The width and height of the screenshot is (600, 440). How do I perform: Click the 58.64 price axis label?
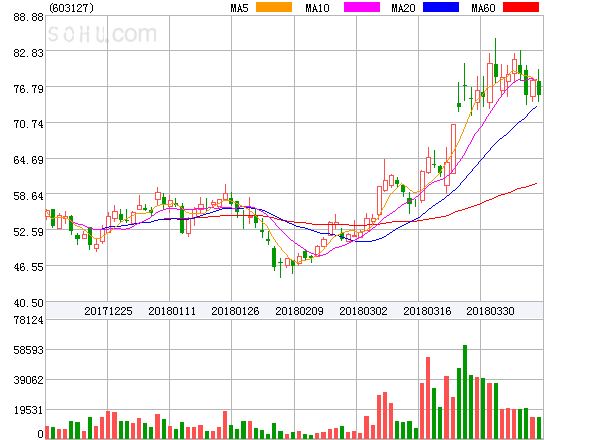pyautogui.click(x=28, y=196)
